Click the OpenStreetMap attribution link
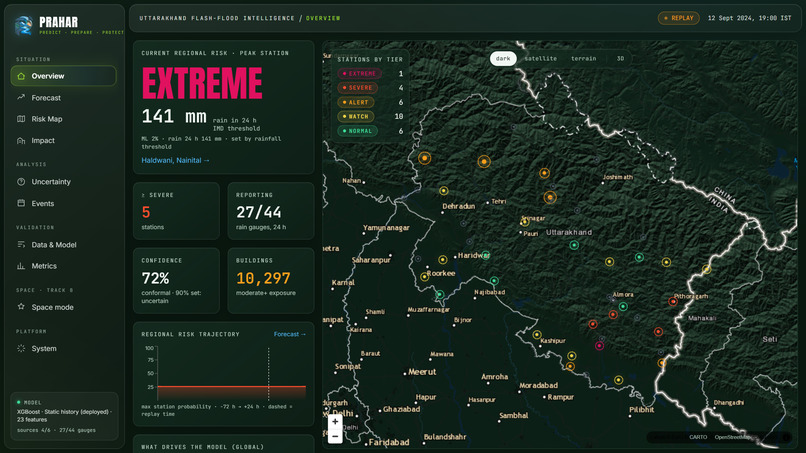This screenshot has height=453, width=806. [x=733, y=437]
